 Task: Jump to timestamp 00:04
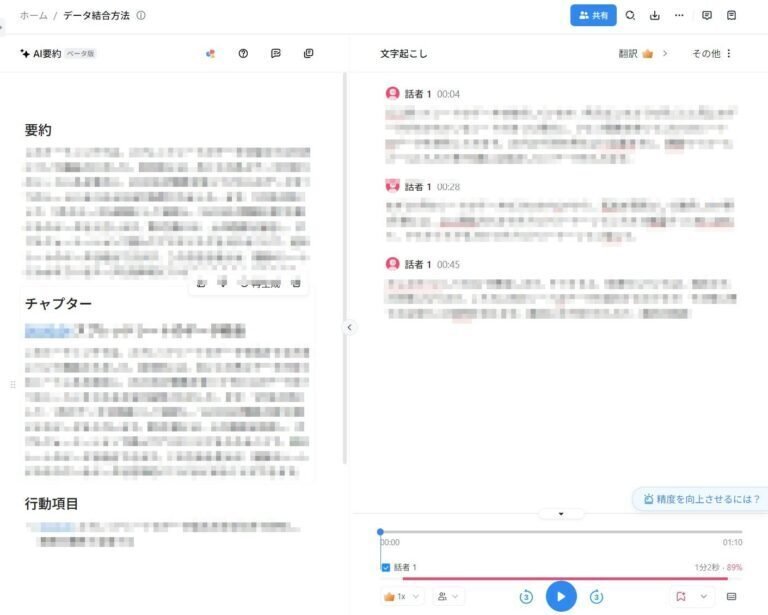[x=448, y=94]
